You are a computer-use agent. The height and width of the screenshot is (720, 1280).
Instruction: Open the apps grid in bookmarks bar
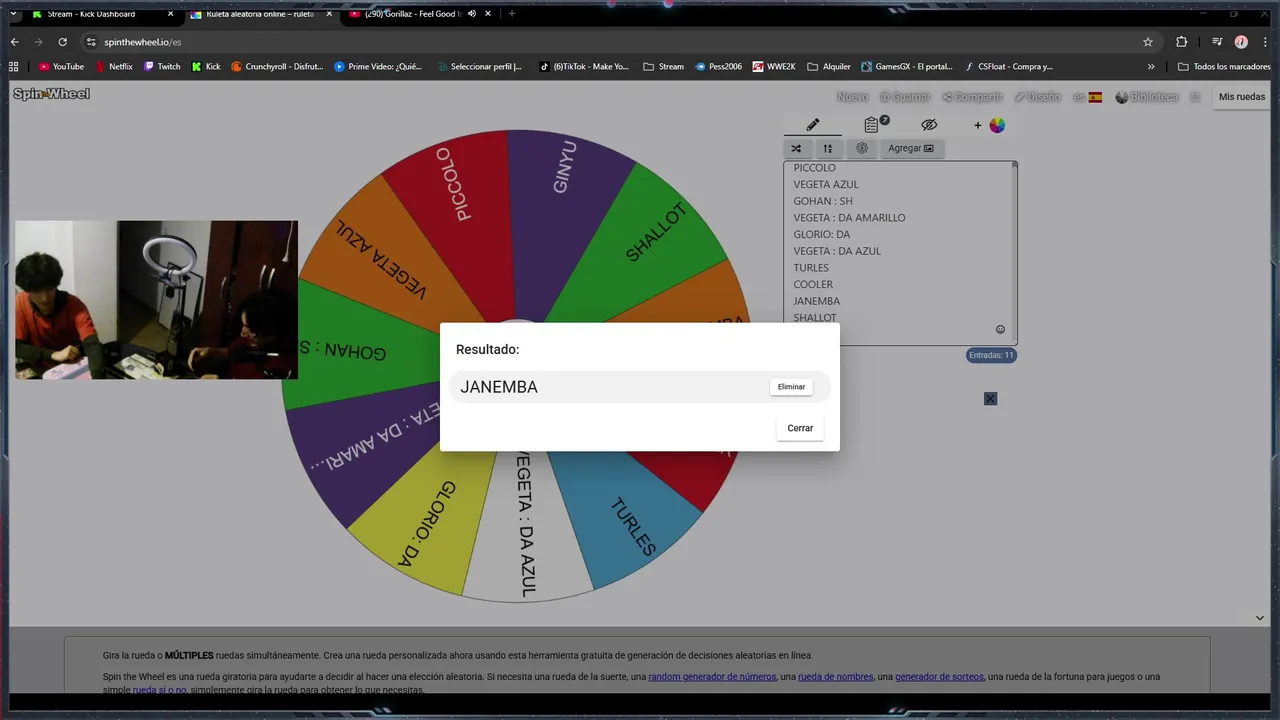(13, 67)
